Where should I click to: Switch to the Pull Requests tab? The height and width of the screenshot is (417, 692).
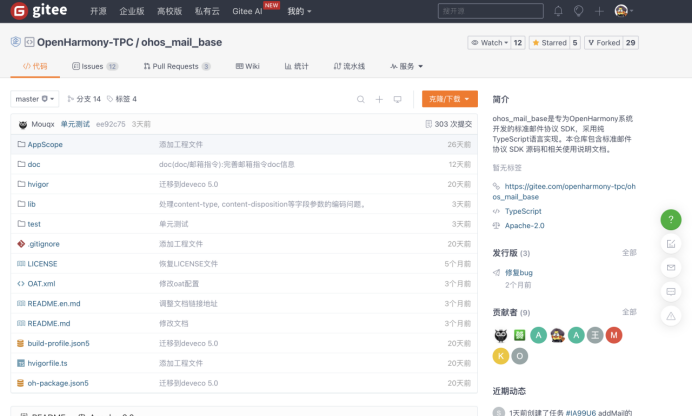(174, 66)
